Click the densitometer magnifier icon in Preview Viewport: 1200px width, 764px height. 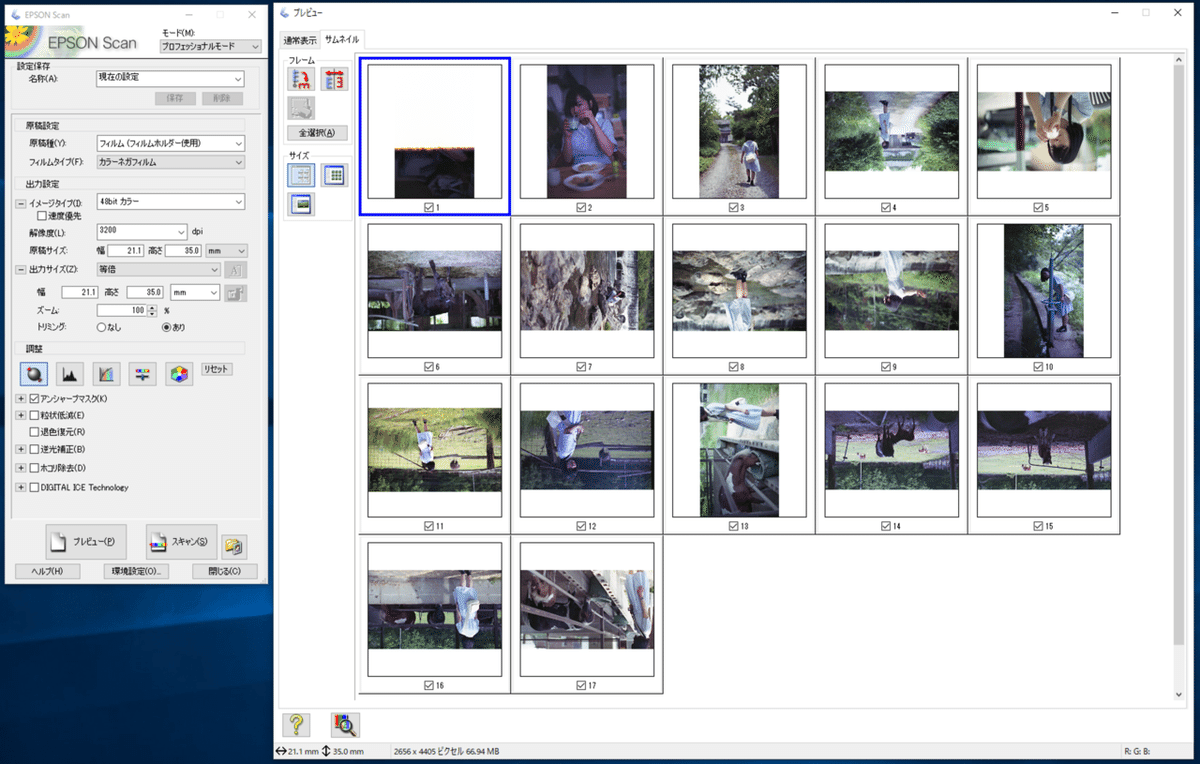click(346, 725)
